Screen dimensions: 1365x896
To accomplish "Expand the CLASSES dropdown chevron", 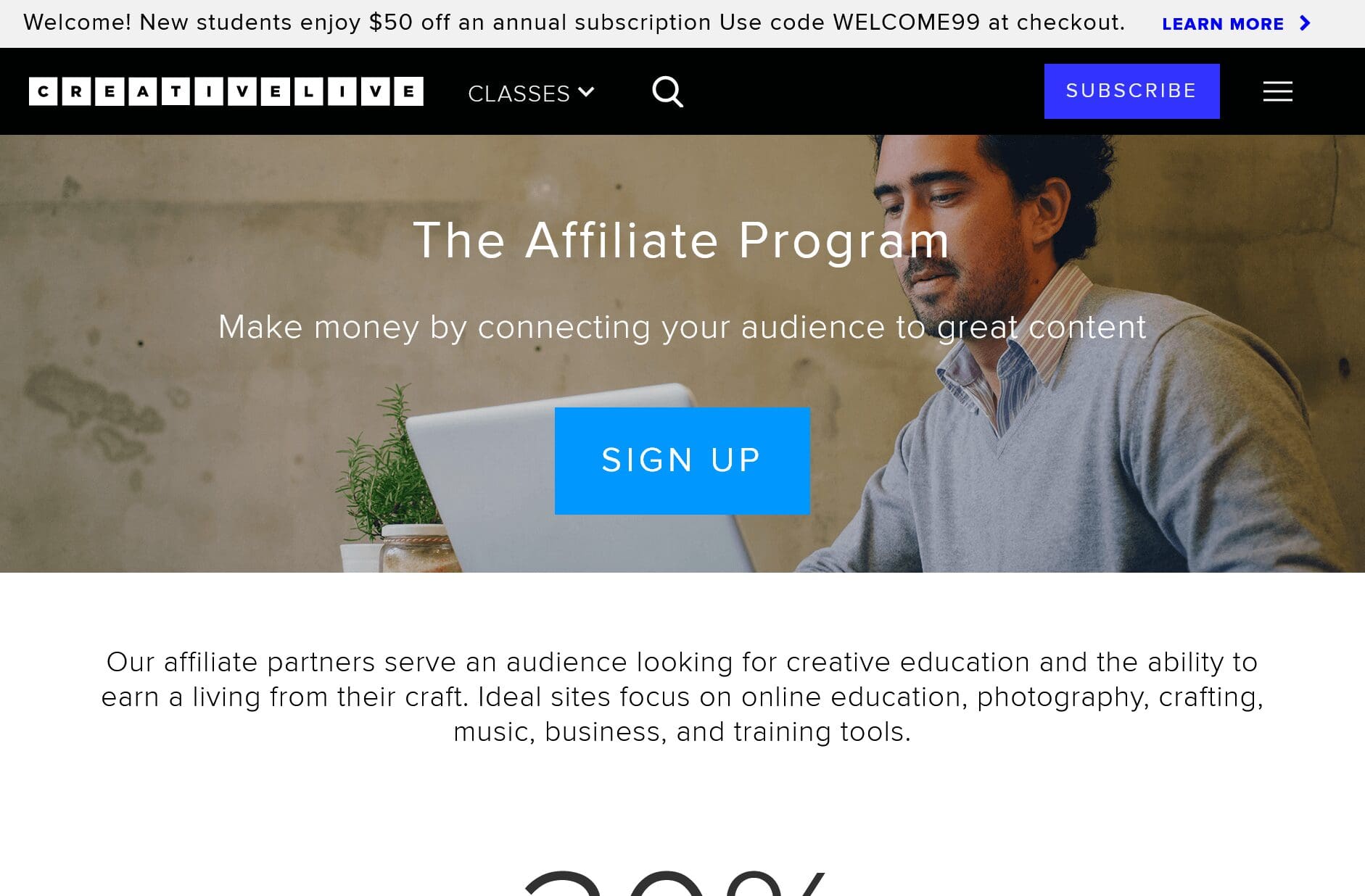I will pyautogui.click(x=586, y=92).
